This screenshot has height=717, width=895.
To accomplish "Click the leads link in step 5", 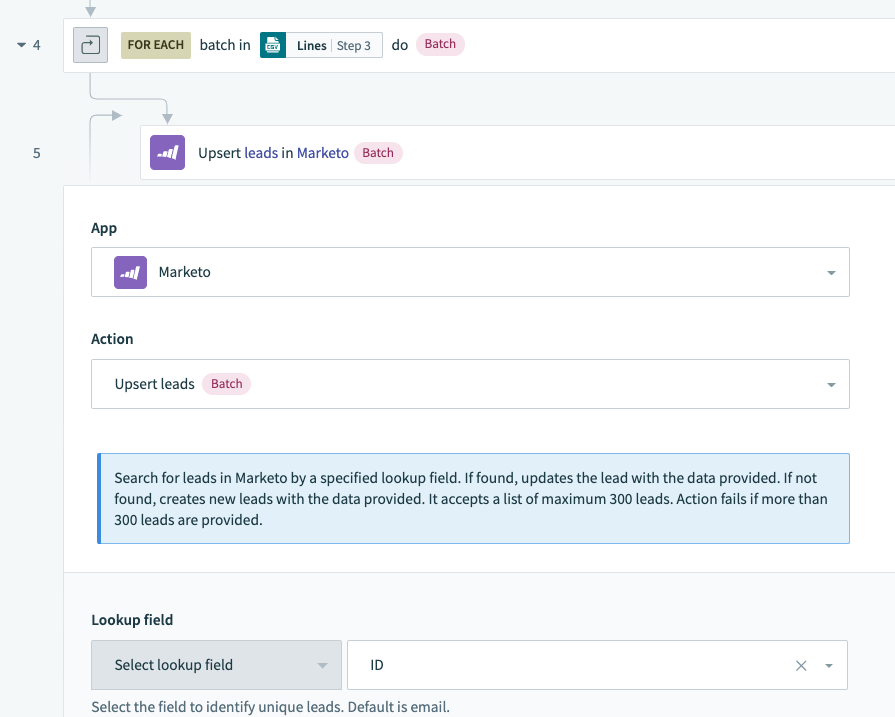I will pos(261,153).
